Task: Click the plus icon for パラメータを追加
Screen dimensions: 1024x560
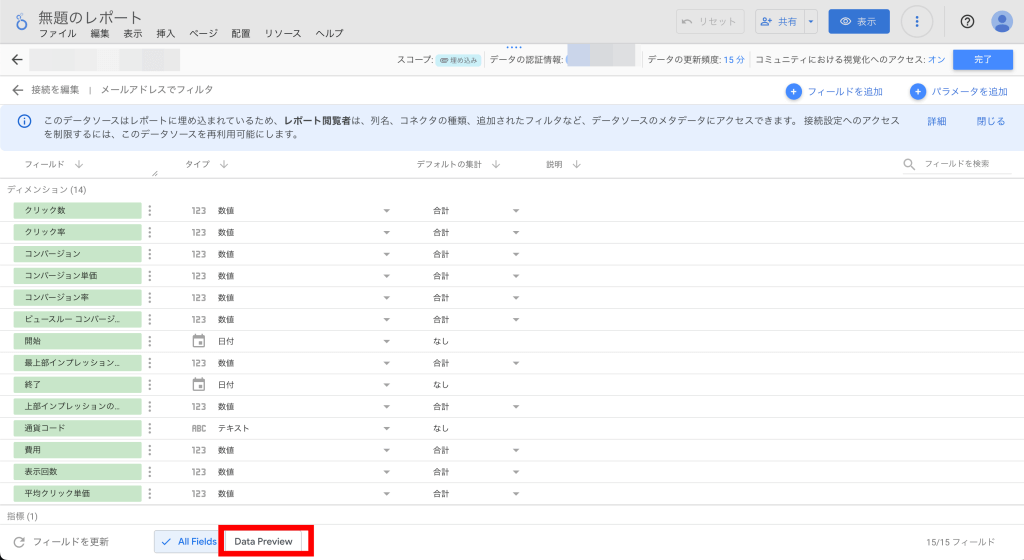Action: coord(918,91)
